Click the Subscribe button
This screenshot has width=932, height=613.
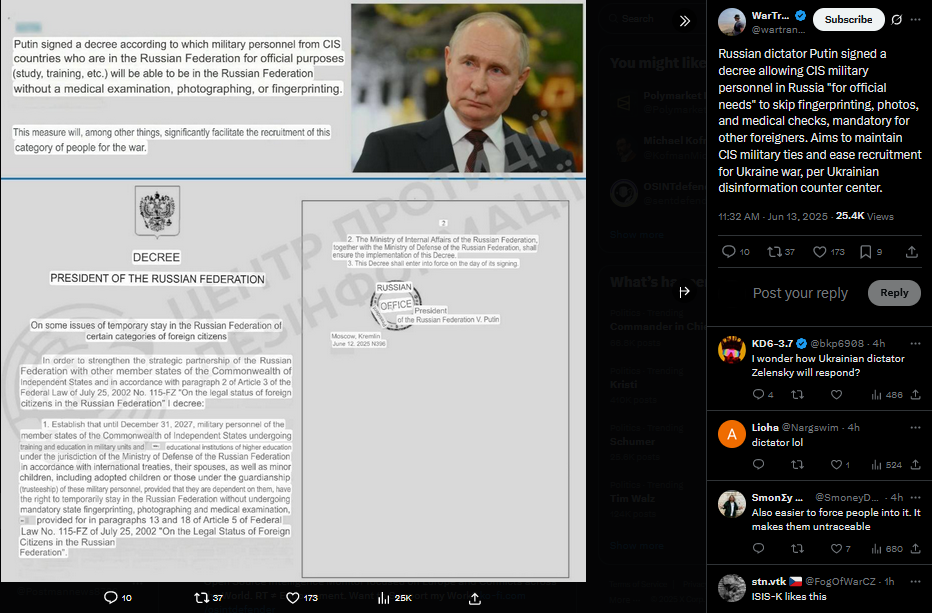(848, 20)
